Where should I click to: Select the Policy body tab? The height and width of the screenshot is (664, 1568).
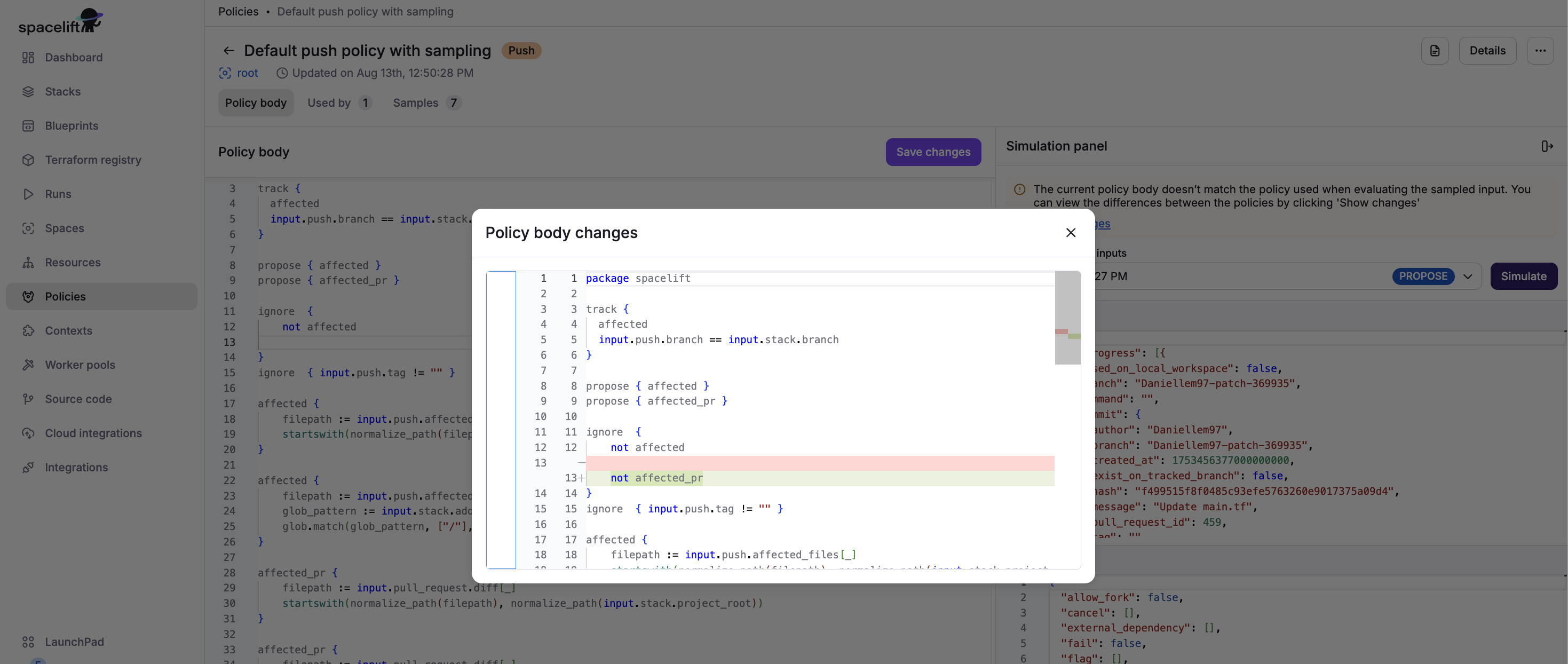[x=256, y=103]
